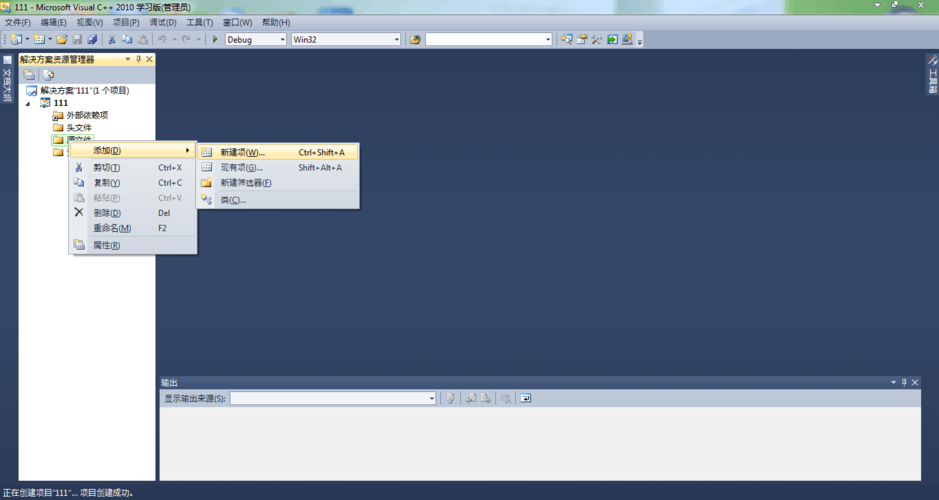Screen dimensions: 939x500
Task: Click the Open File folder icon
Action: click(62, 40)
